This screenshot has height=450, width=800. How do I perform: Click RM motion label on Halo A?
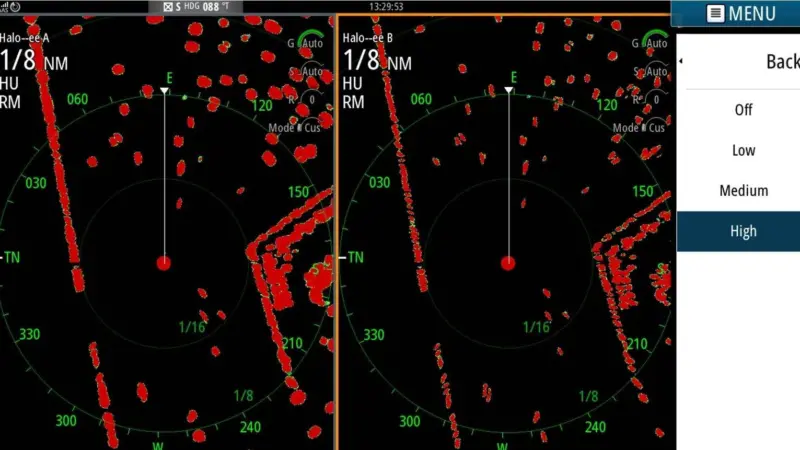coord(10,102)
